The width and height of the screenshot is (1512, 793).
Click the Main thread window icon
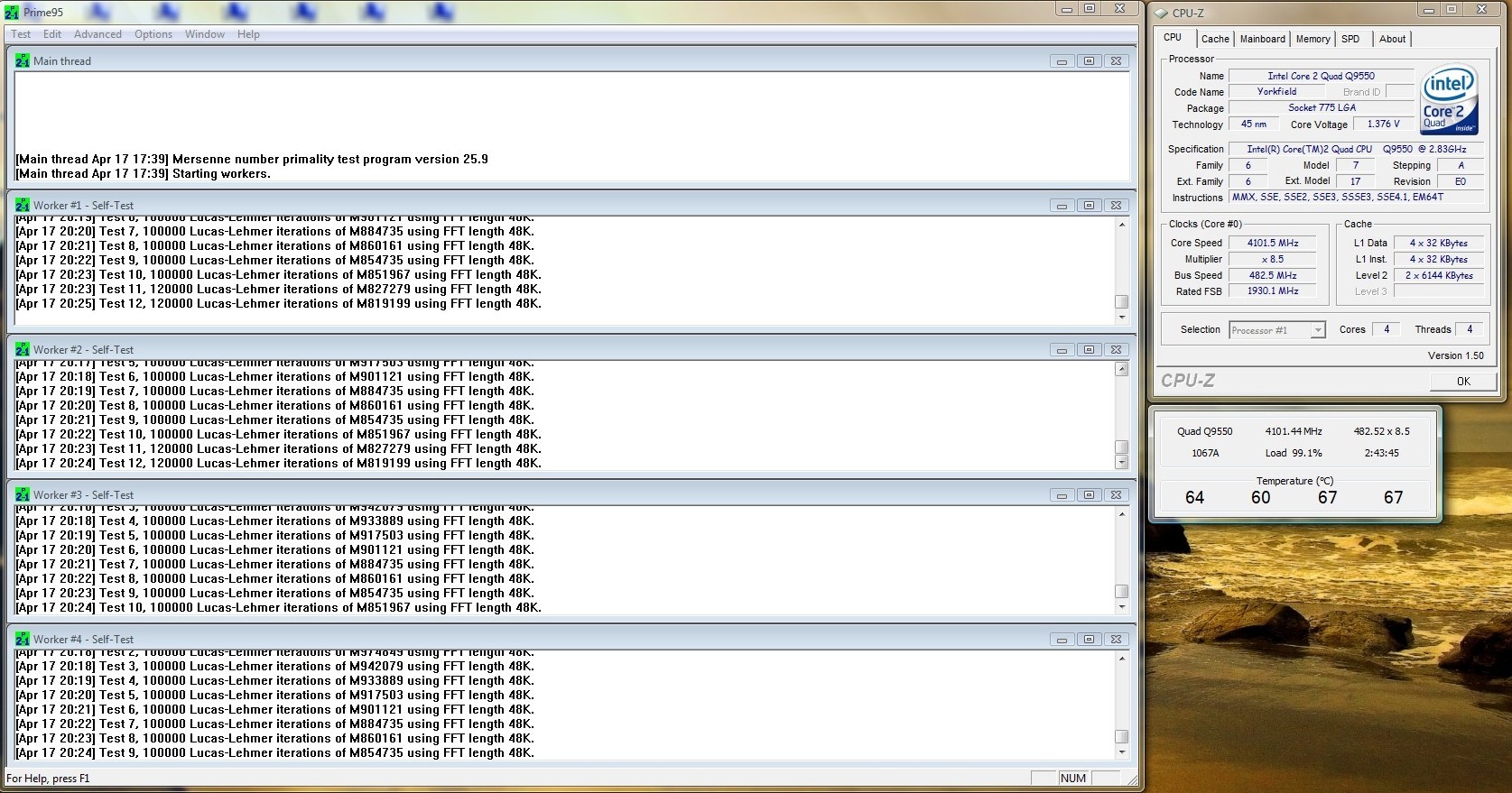point(23,60)
